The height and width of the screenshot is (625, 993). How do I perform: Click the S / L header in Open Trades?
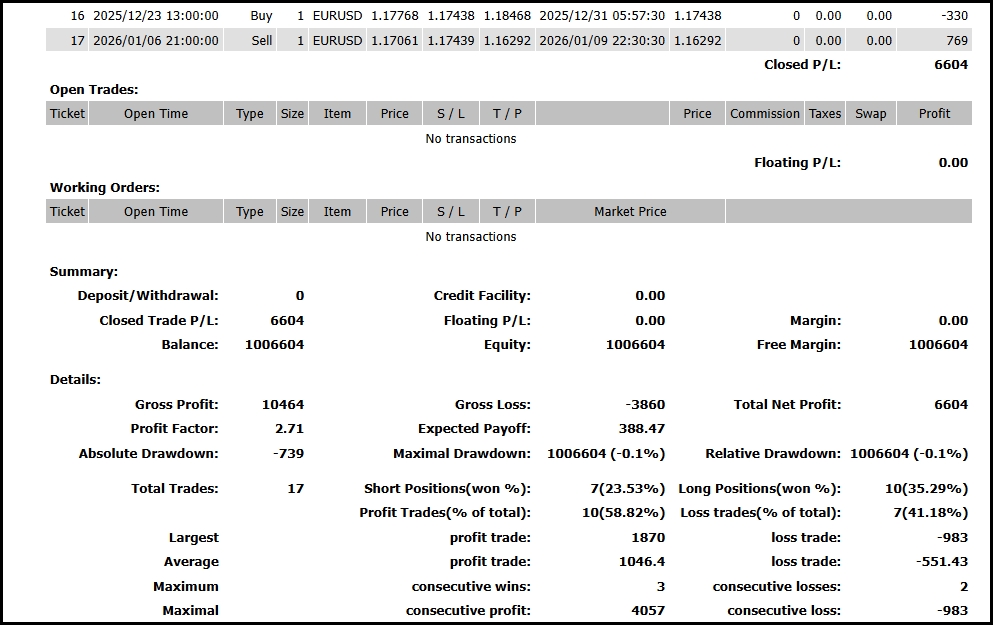[x=451, y=114]
